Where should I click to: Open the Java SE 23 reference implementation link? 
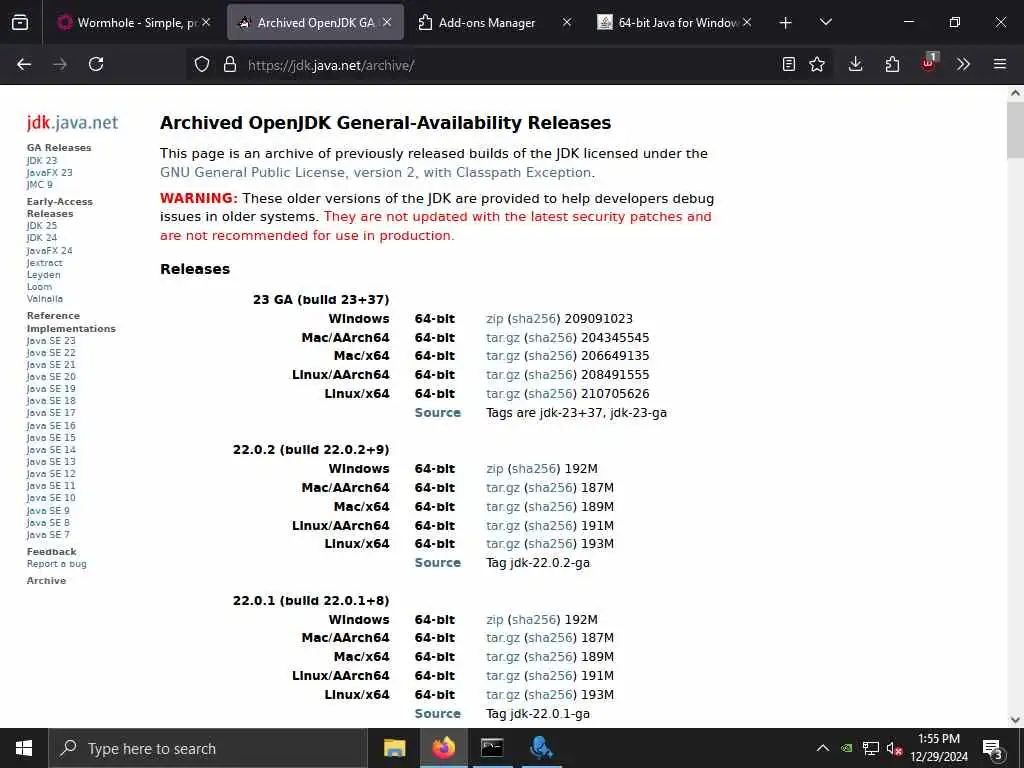coord(51,340)
